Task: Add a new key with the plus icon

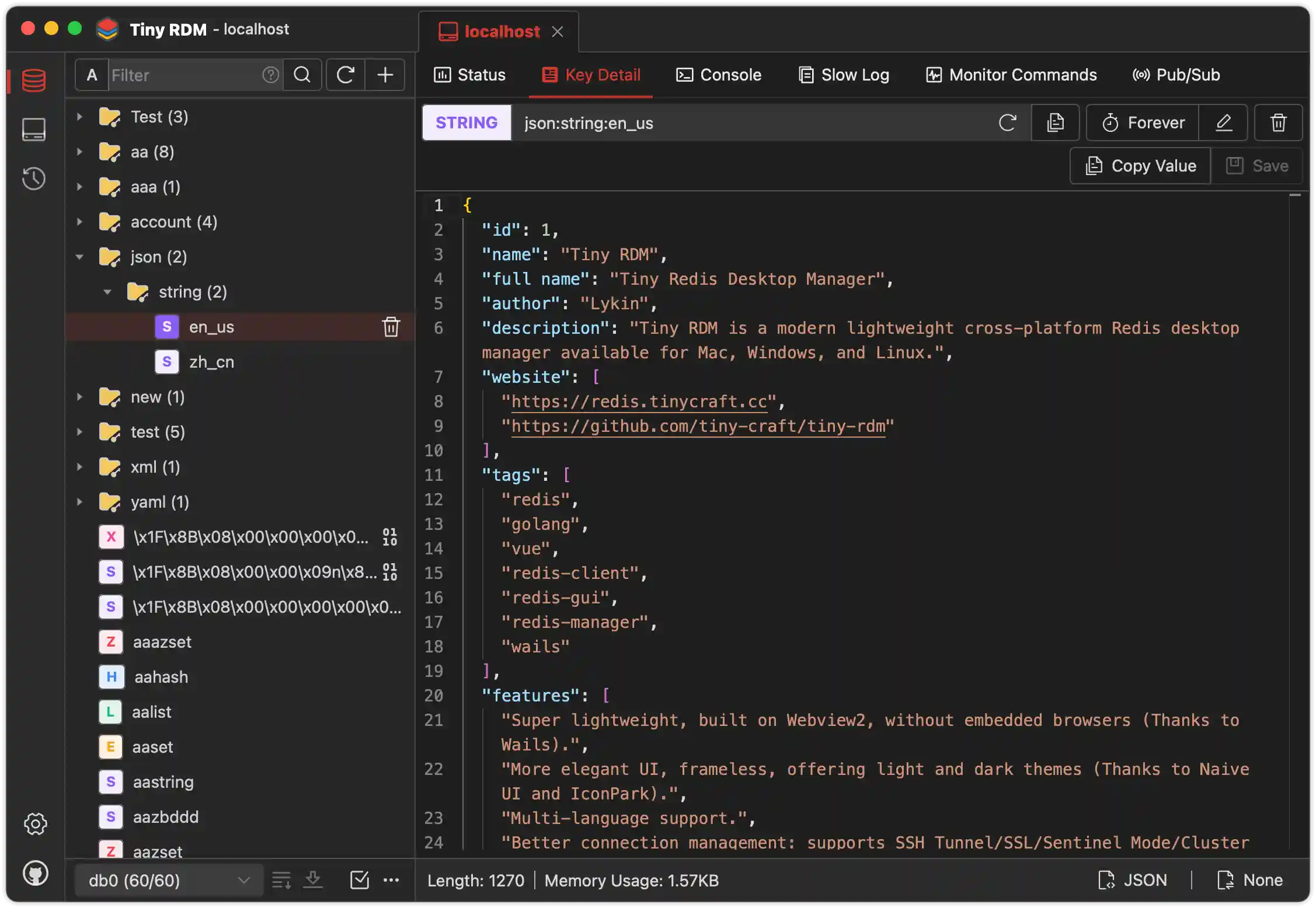Action: [x=385, y=75]
